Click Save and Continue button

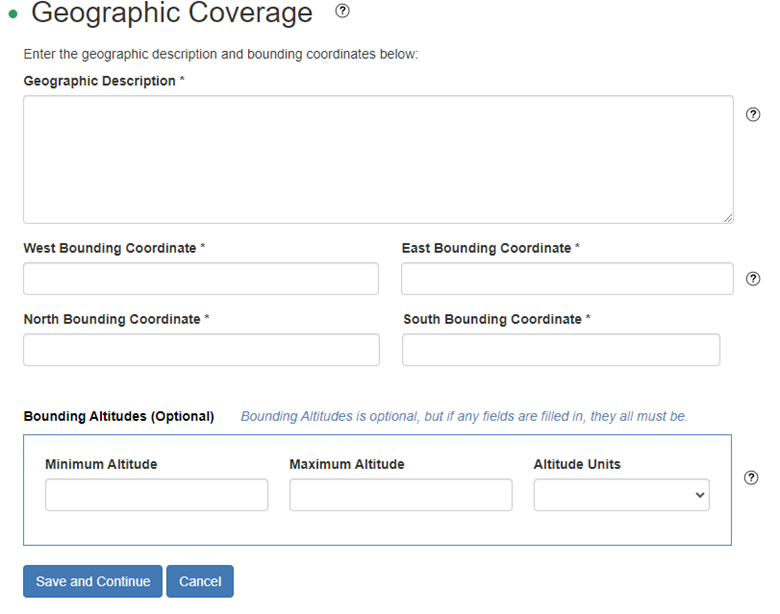click(93, 581)
